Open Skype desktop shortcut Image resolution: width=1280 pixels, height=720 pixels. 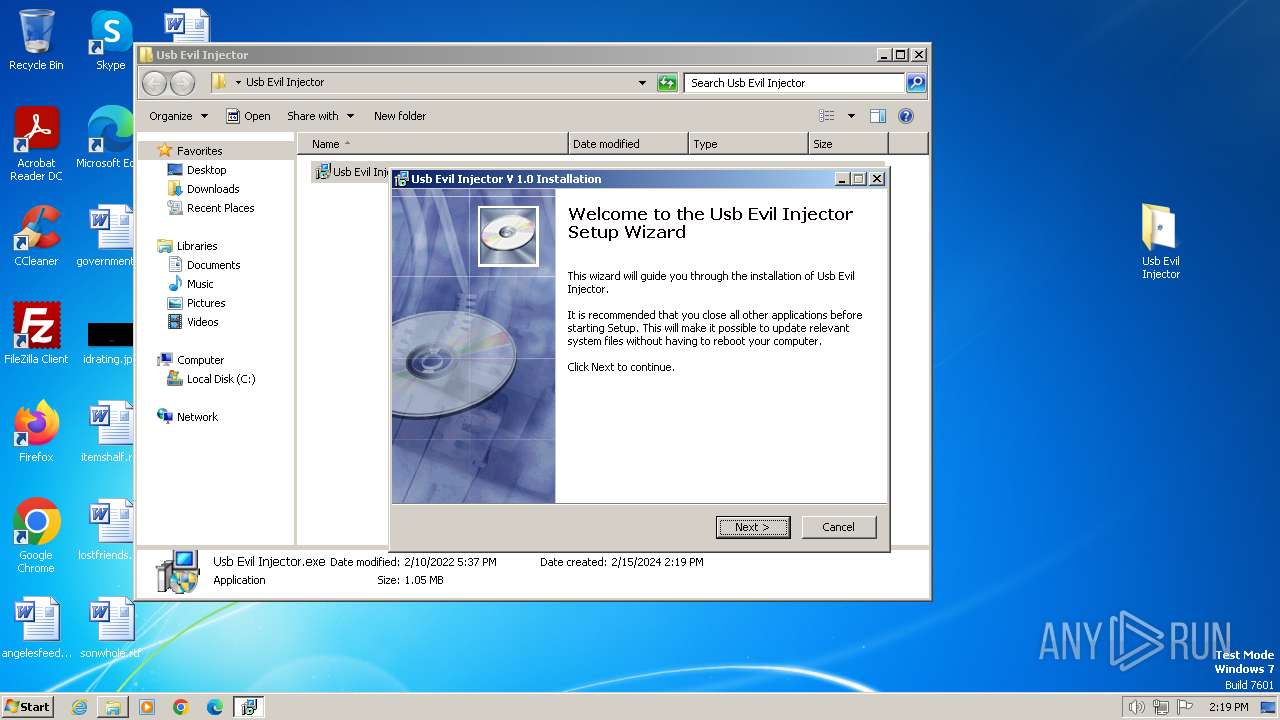pos(110,40)
